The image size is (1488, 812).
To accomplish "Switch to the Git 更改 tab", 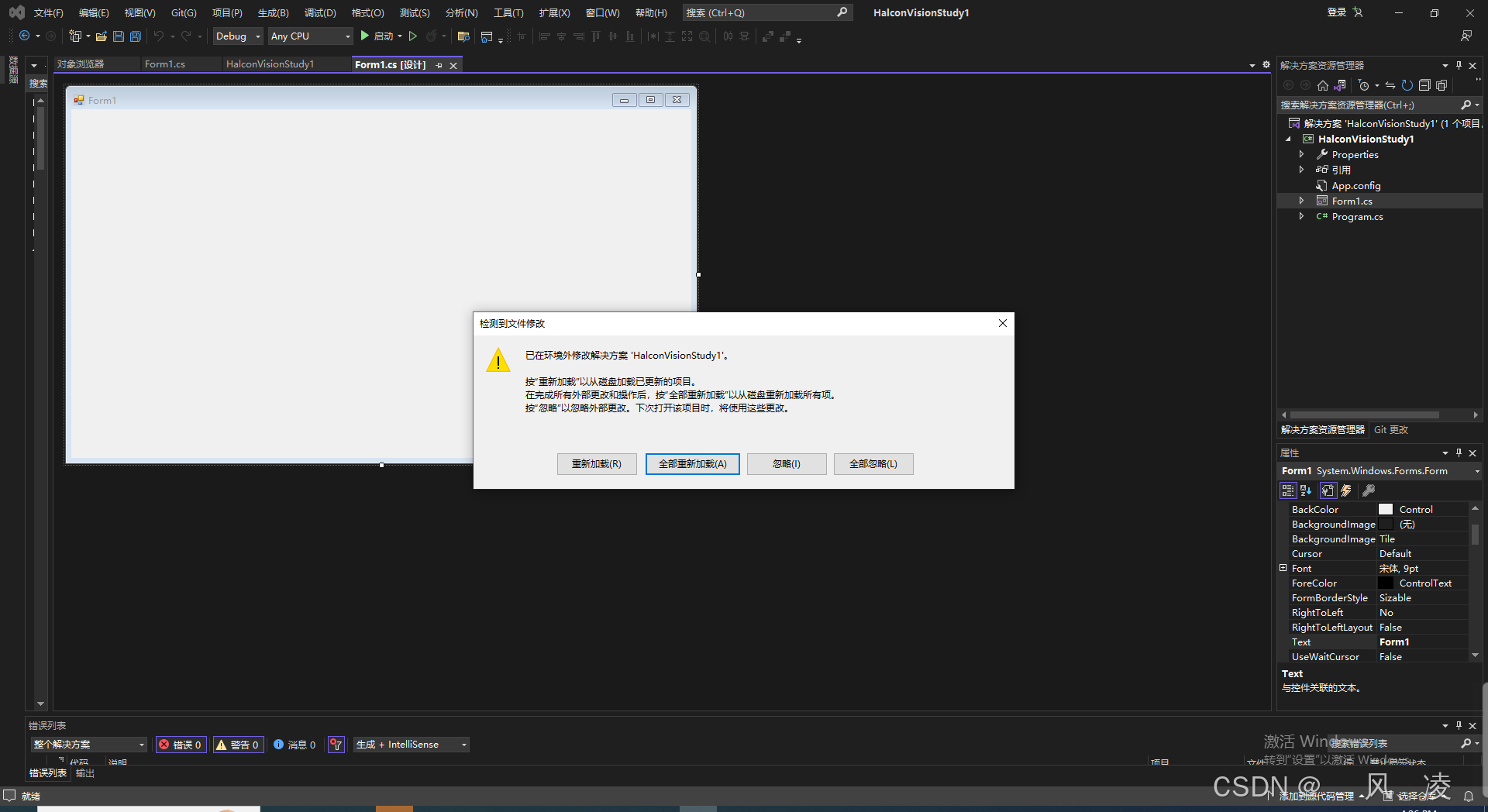I will point(1390,429).
